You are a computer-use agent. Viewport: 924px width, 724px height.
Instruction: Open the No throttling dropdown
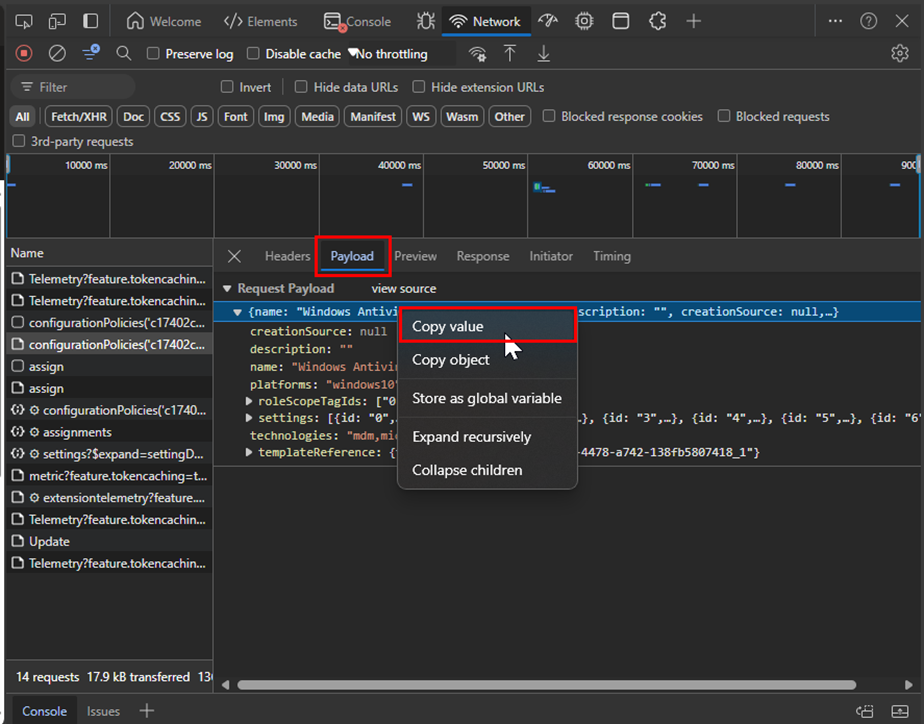pos(390,54)
